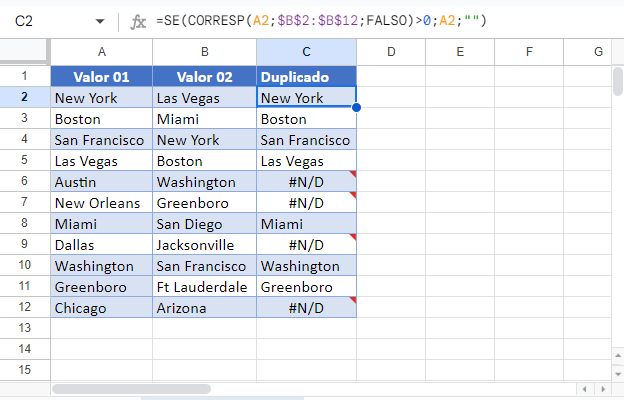This screenshot has width=624, height=400.
Task: Select cell C5 'Las Vegas'
Action: pos(306,160)
